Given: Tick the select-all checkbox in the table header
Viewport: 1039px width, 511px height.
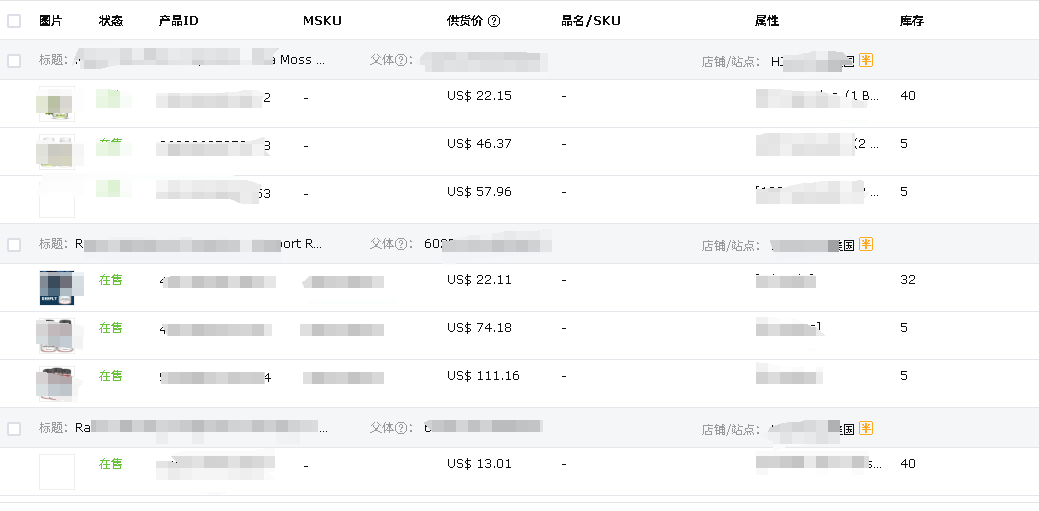Looking at the screenshot, I should [x=14, y=21].
